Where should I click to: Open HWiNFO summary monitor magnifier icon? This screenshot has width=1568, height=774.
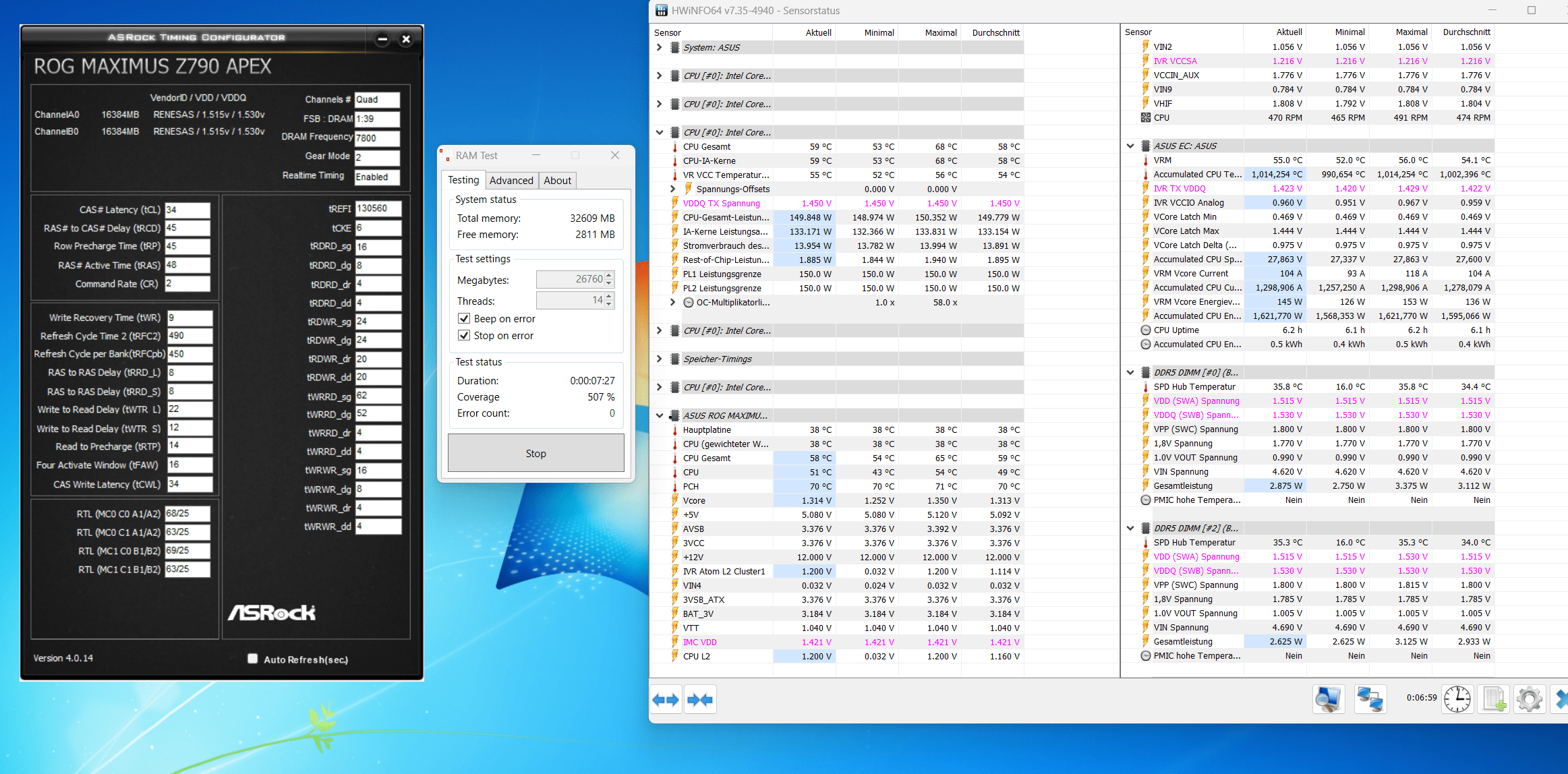(1329, 699)
